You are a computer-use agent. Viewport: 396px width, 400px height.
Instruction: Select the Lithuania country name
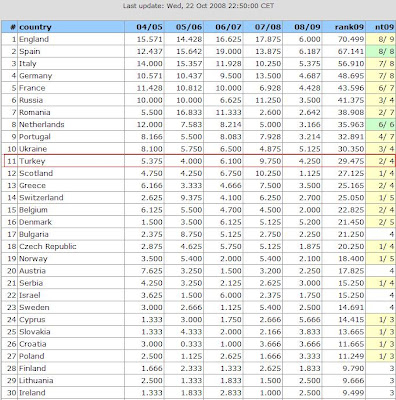pyautogui.click(x=36, y=381)
